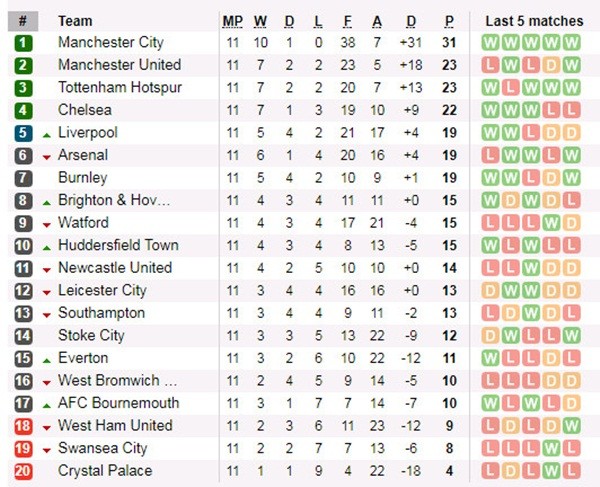The width and height of the screenshot is (600, 487).
Task: Open the Chelsea team link
Action: pos(85,110)
